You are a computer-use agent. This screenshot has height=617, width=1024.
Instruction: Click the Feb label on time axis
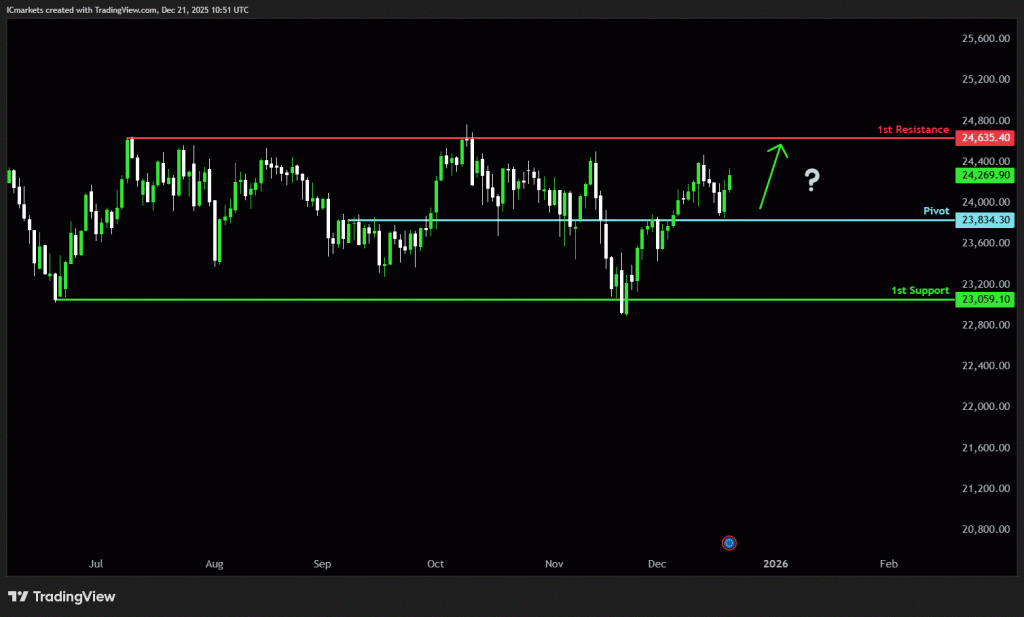point(888,564)
